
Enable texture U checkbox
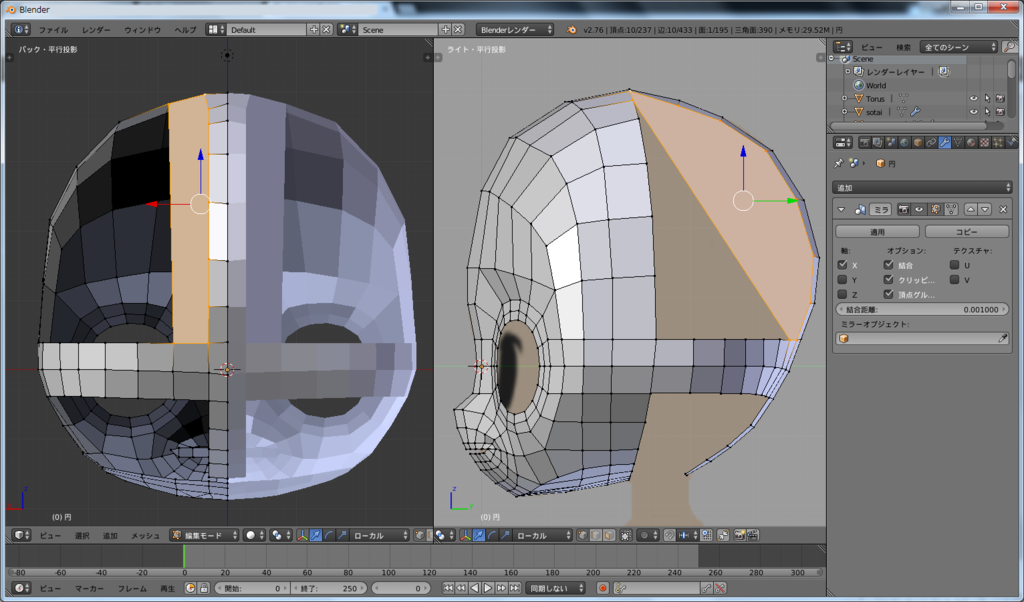point(954,265)
